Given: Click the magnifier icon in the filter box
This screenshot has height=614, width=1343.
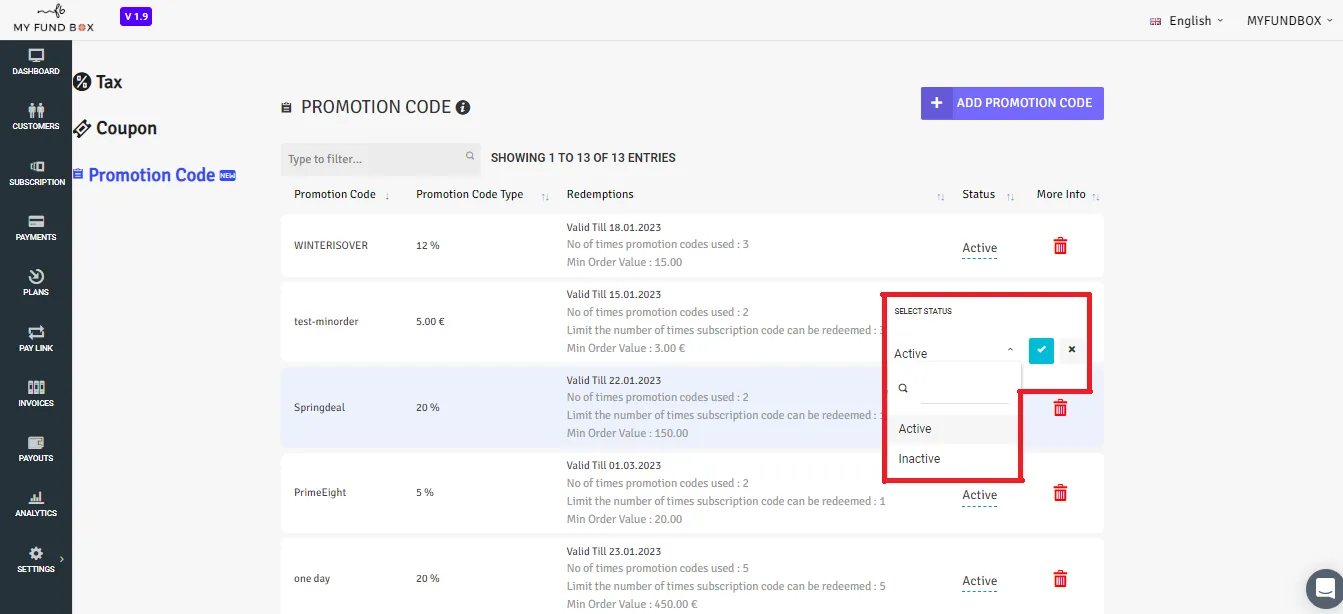Looking at the screenshot, I should click(x=470, y=156).
